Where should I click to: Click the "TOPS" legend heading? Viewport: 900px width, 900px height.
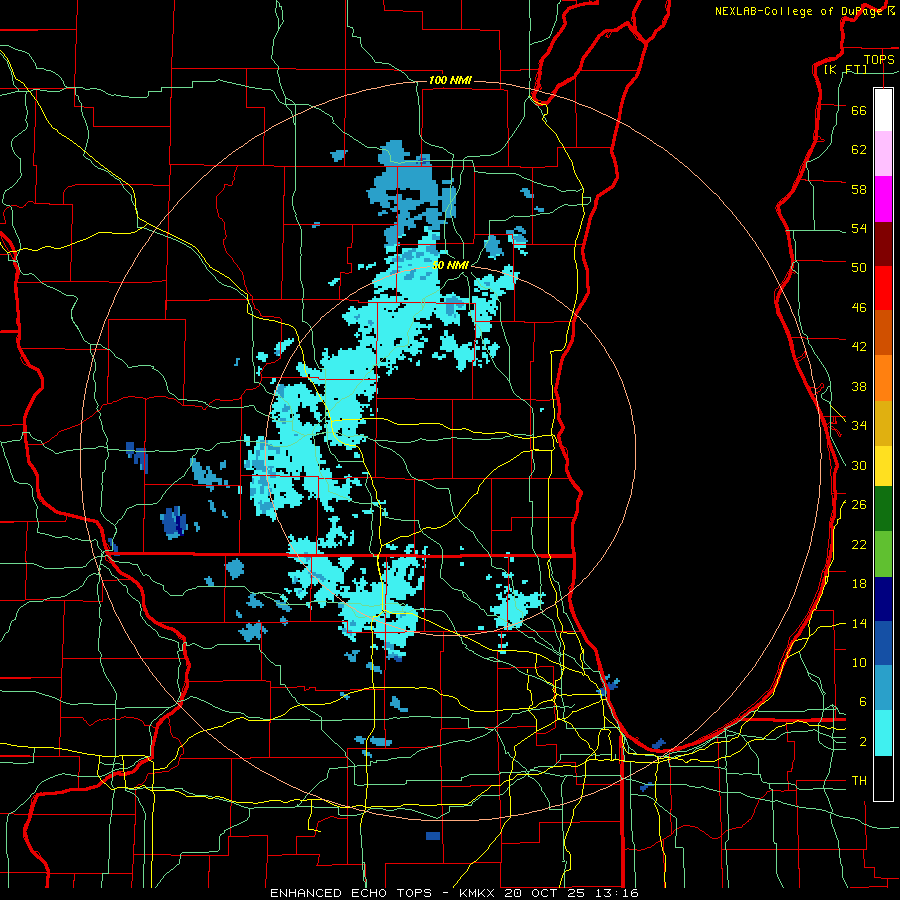879,59
